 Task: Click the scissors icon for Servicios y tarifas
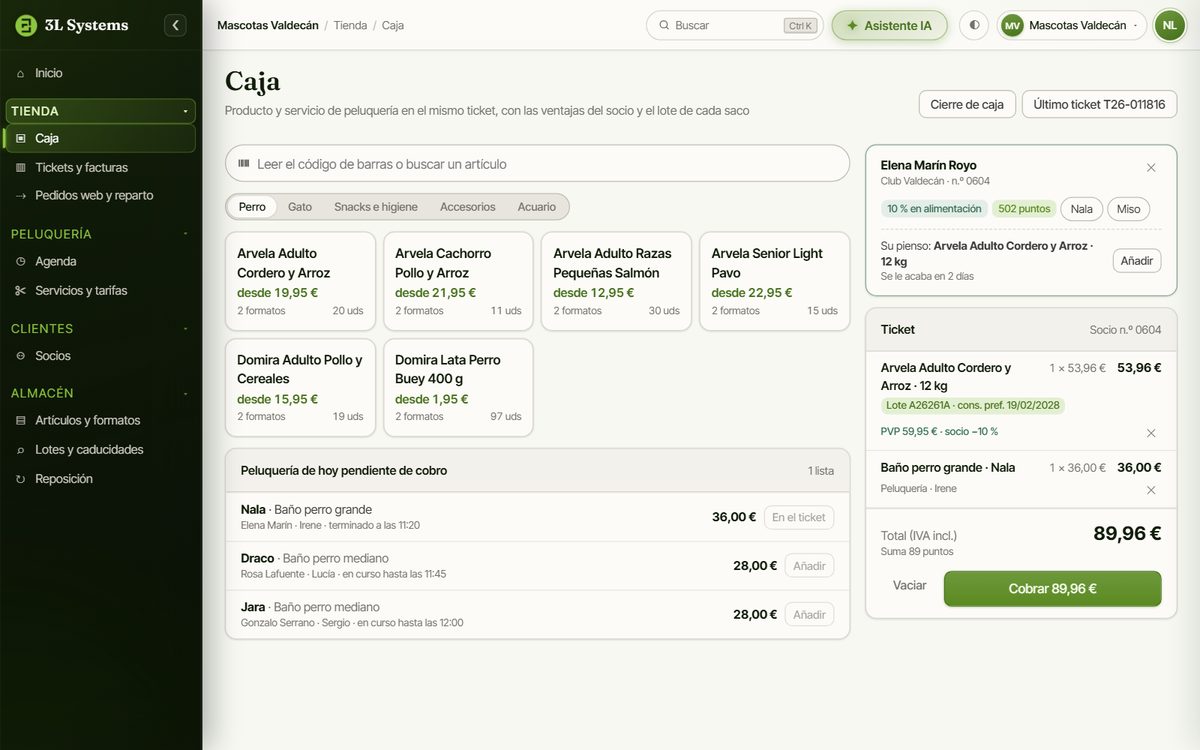[x=21, y=290]
